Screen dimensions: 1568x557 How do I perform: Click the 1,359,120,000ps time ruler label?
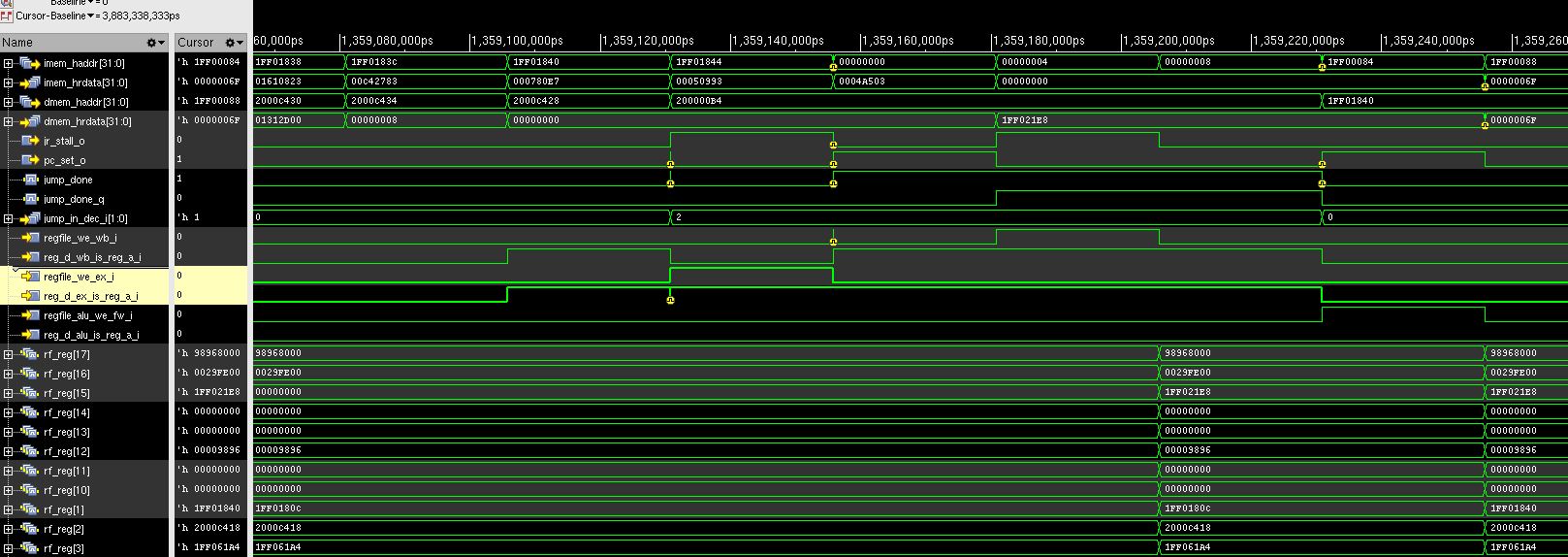[648, 41]
